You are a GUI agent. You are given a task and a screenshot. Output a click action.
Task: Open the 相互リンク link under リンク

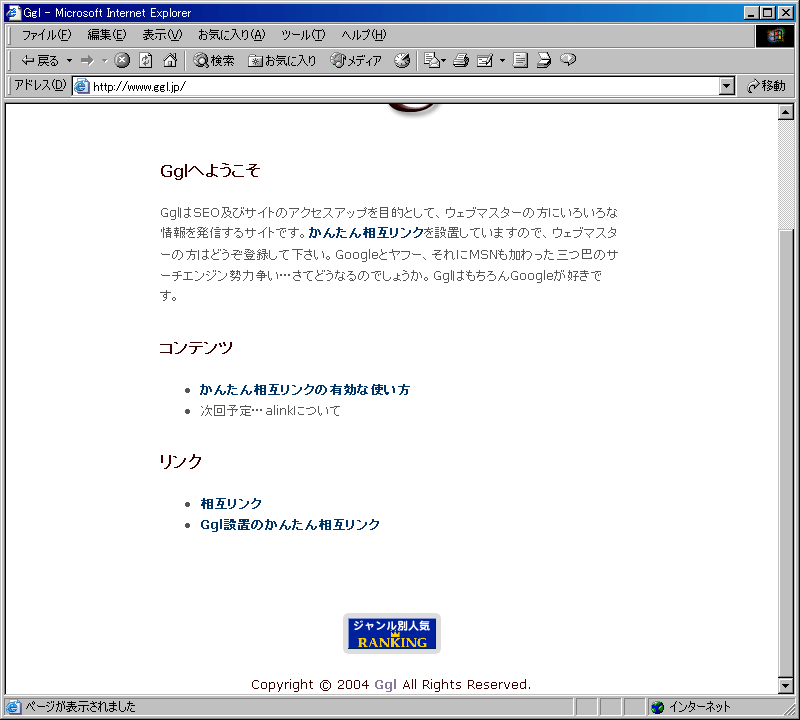(231, 504)
